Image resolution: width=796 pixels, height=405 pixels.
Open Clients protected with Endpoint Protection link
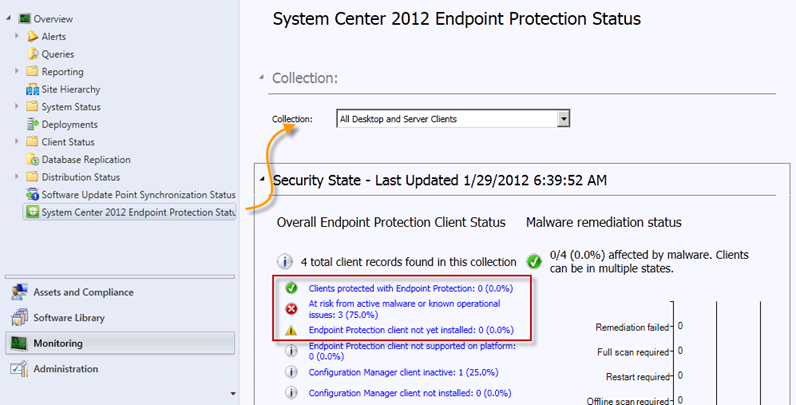click(411, 288)
